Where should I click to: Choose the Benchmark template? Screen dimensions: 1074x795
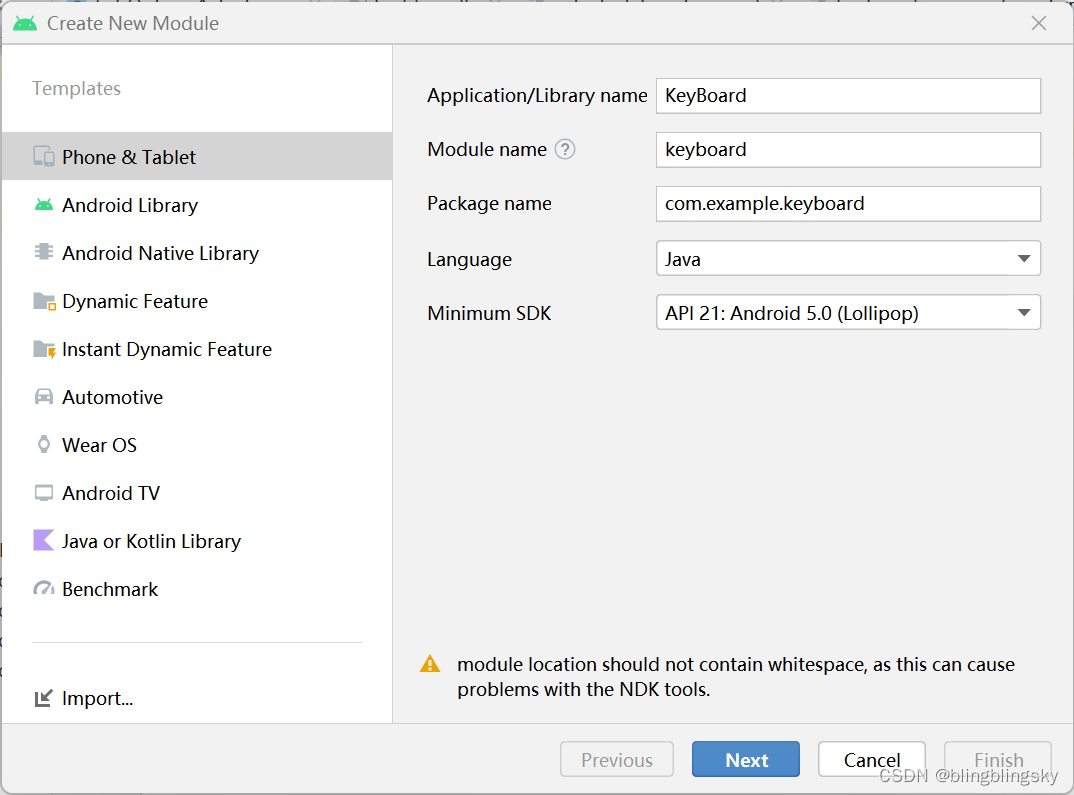tap(110, 589)
